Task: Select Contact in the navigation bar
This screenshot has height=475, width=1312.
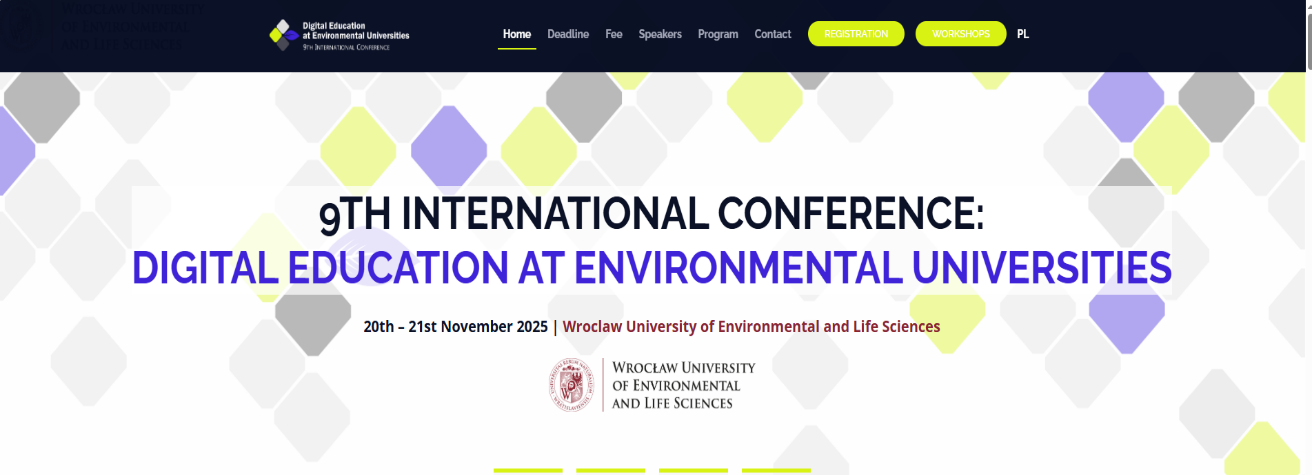Action: pos(773,34)
